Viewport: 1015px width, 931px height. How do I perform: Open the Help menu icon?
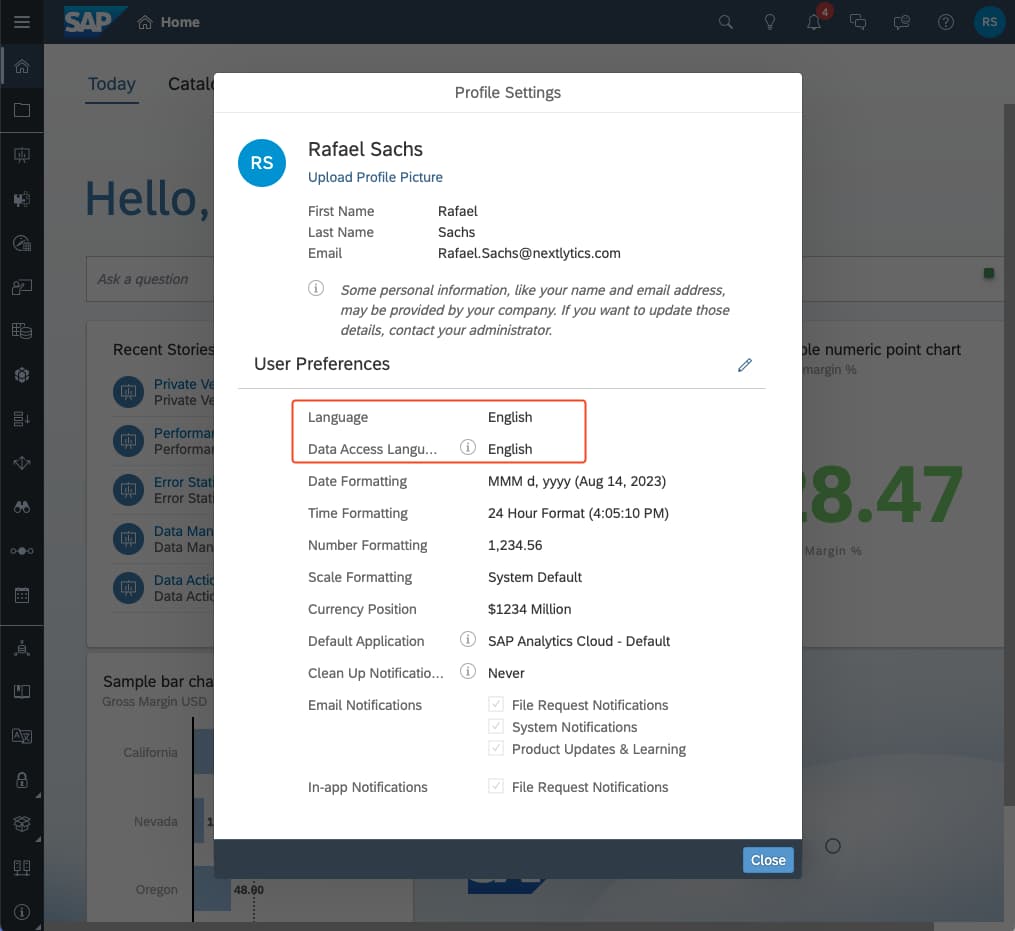pos(945,21)
